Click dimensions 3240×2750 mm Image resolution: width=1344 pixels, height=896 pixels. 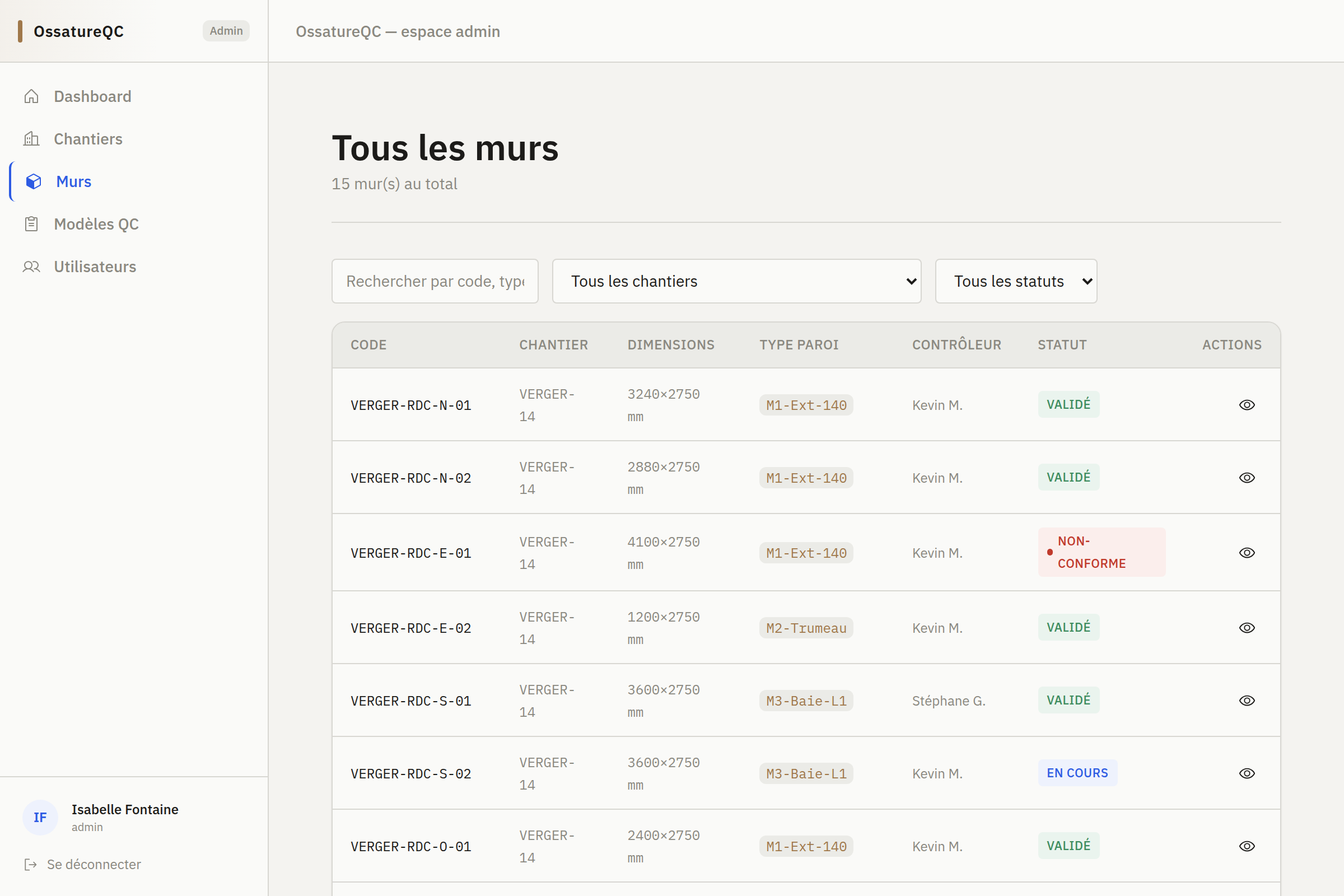(664, 405)
